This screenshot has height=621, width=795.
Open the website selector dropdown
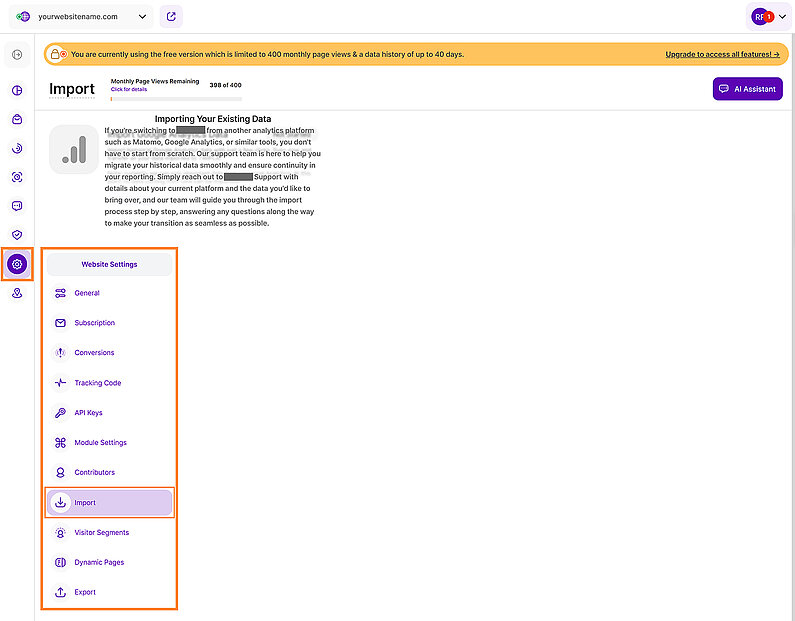[x=81, y=17]
